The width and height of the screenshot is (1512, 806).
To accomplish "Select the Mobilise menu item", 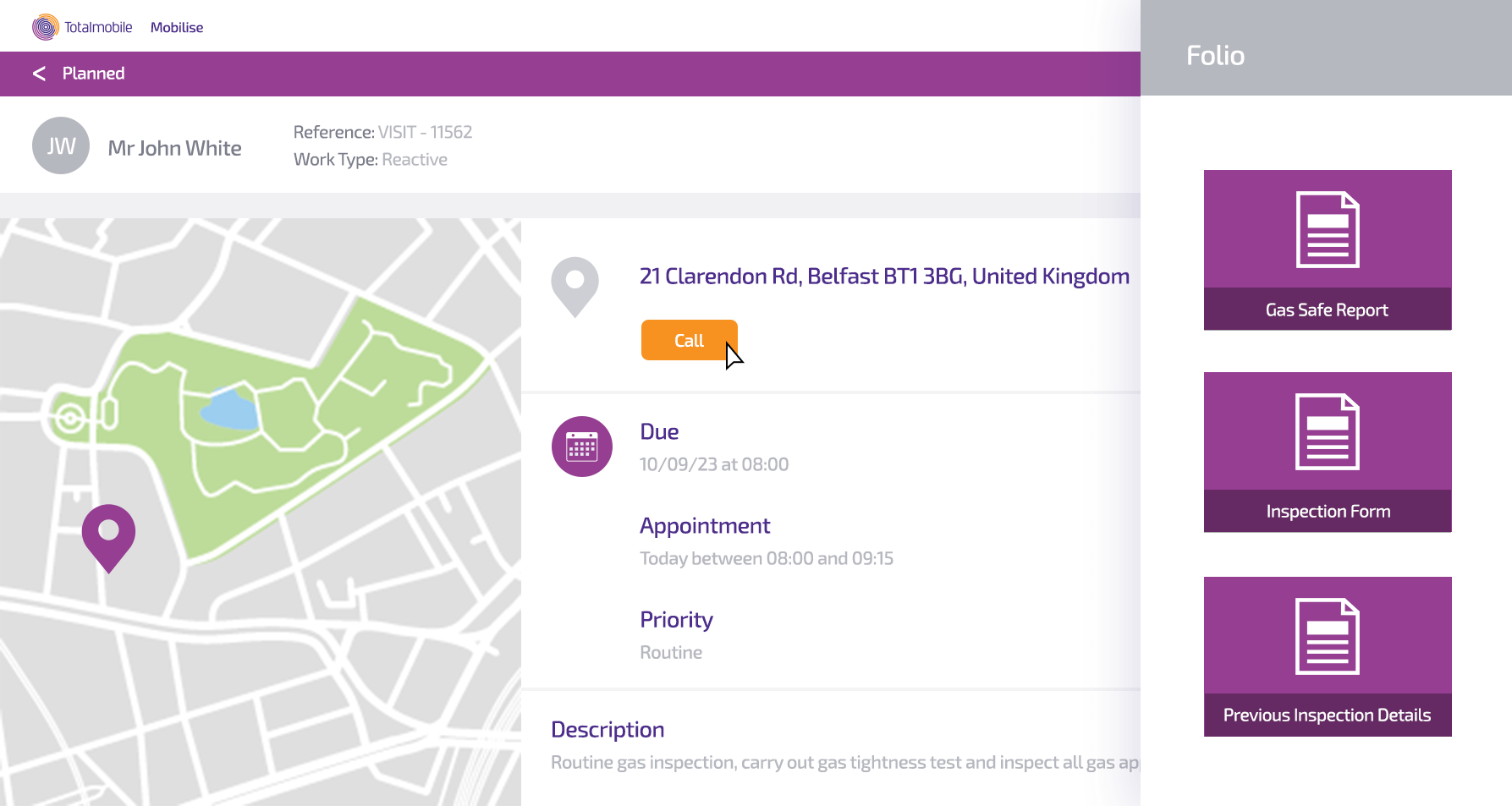I will pyautogui.click(x=177, y=27).
